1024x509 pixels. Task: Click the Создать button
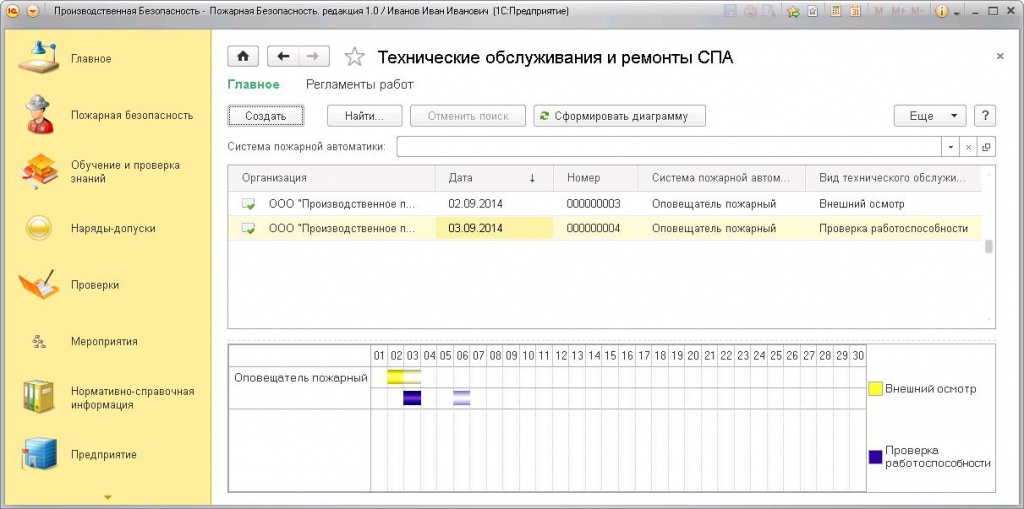click(265, 116)
